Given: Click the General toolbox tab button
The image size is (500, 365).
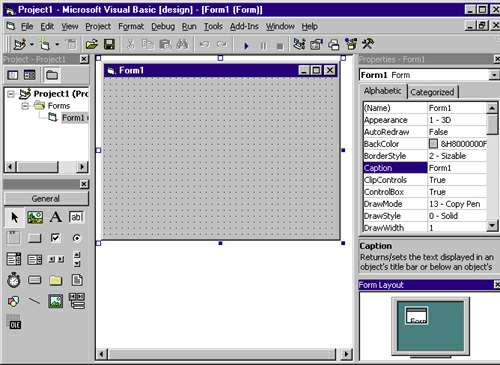Looking at the screenshot, I should click(x=46, y=199).
